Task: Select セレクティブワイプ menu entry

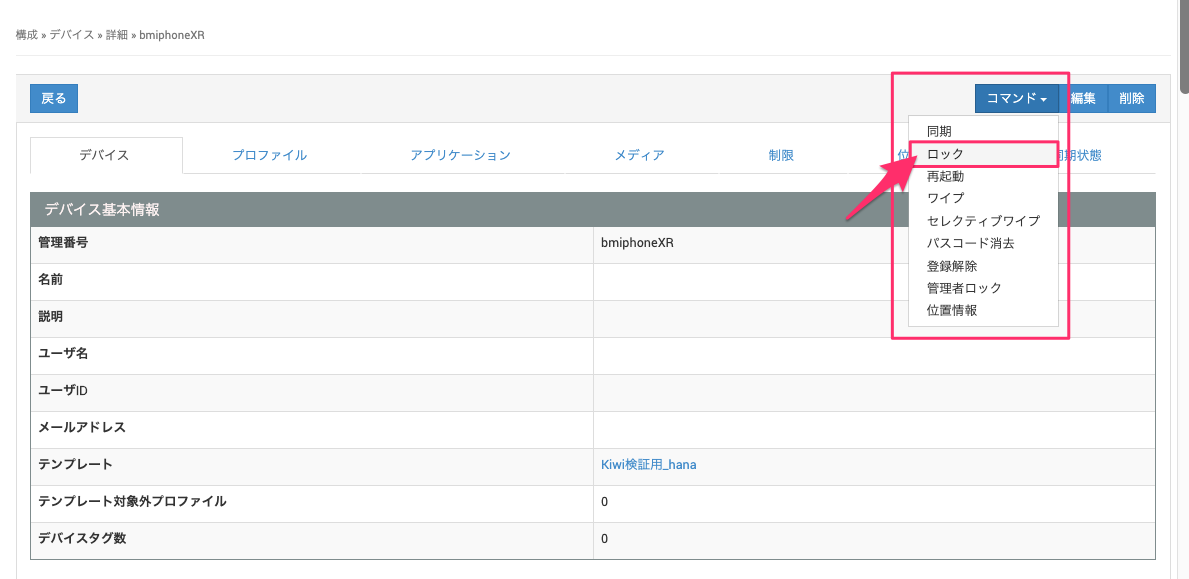Action: 983,221
